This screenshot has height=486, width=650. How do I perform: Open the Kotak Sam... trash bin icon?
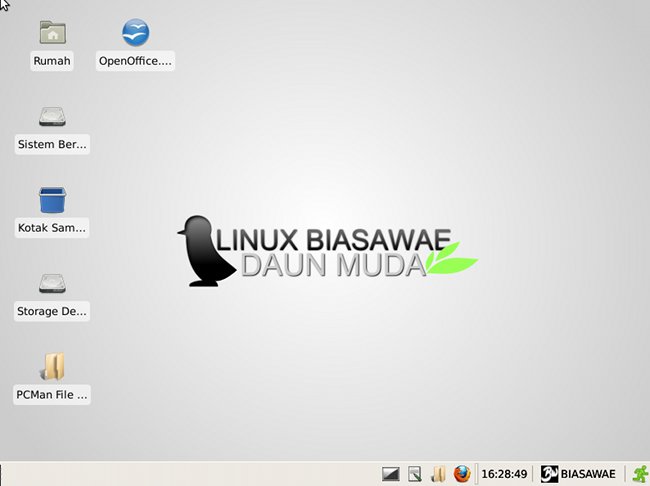[52, 200]
